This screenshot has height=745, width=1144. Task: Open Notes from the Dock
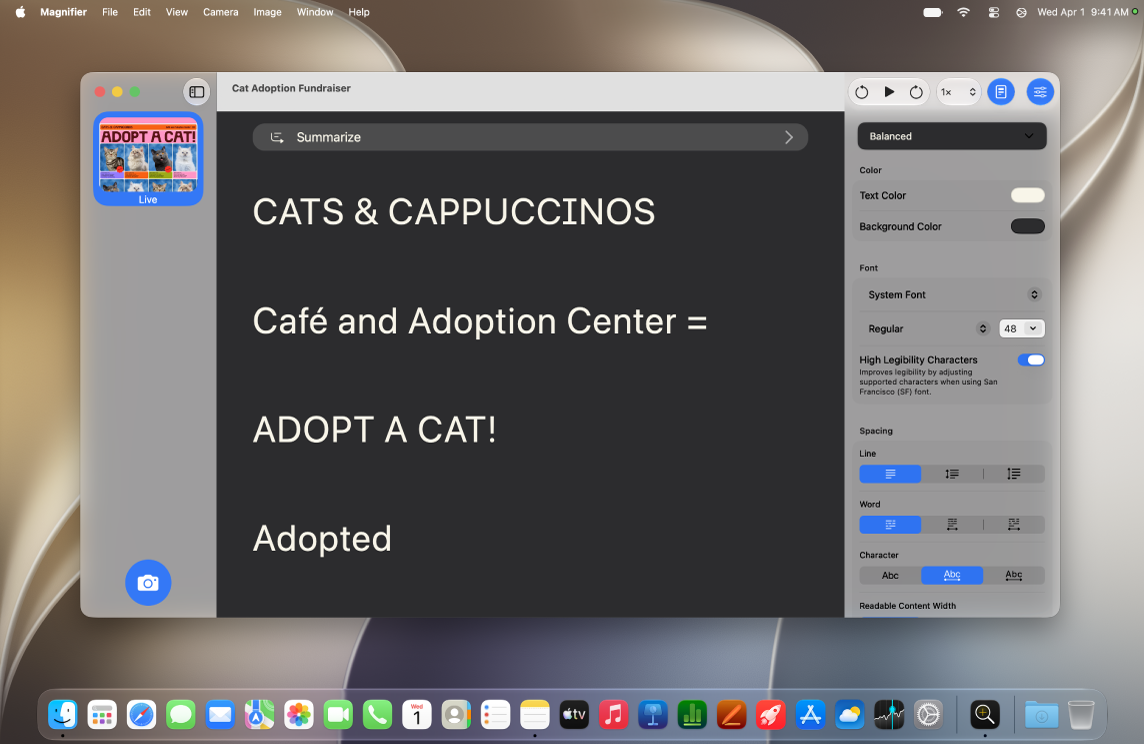point(535,714)
